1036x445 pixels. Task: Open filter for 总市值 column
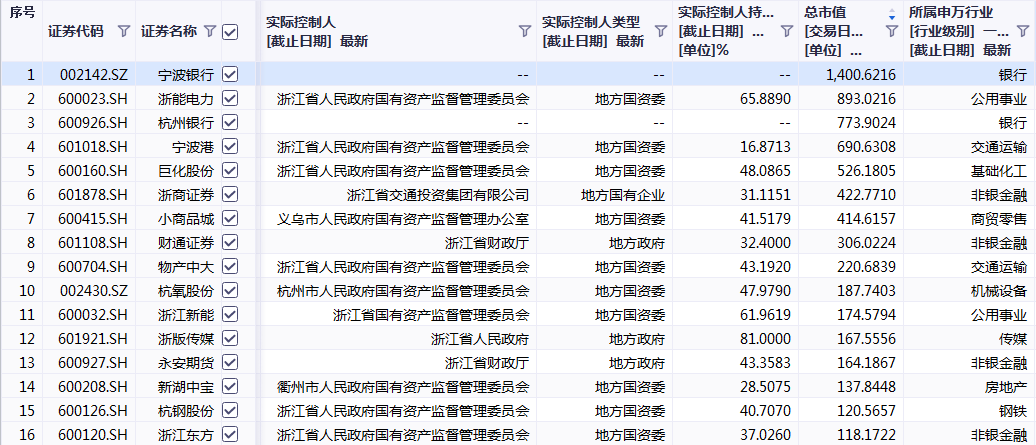[891, 31]
